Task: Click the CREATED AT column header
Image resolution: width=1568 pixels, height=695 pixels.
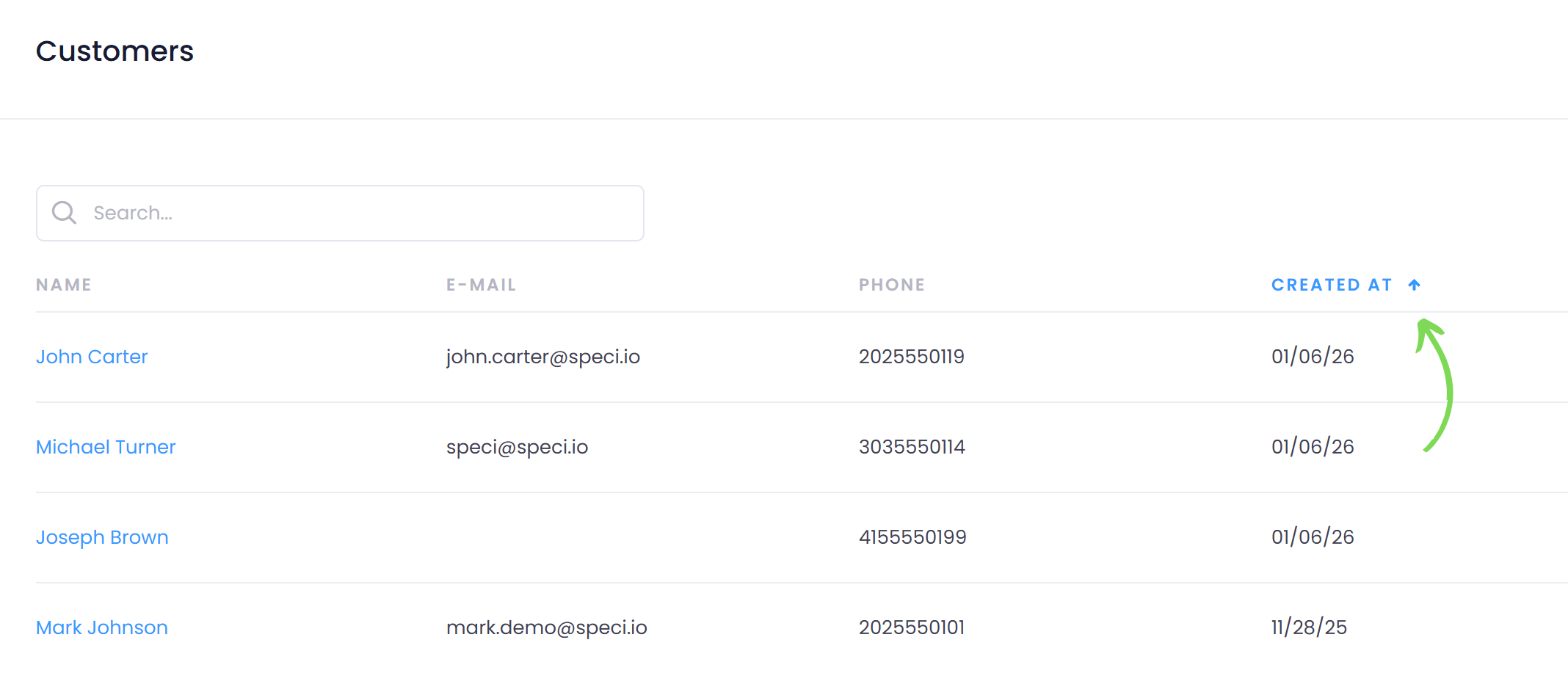Action: pos(1332,285)
